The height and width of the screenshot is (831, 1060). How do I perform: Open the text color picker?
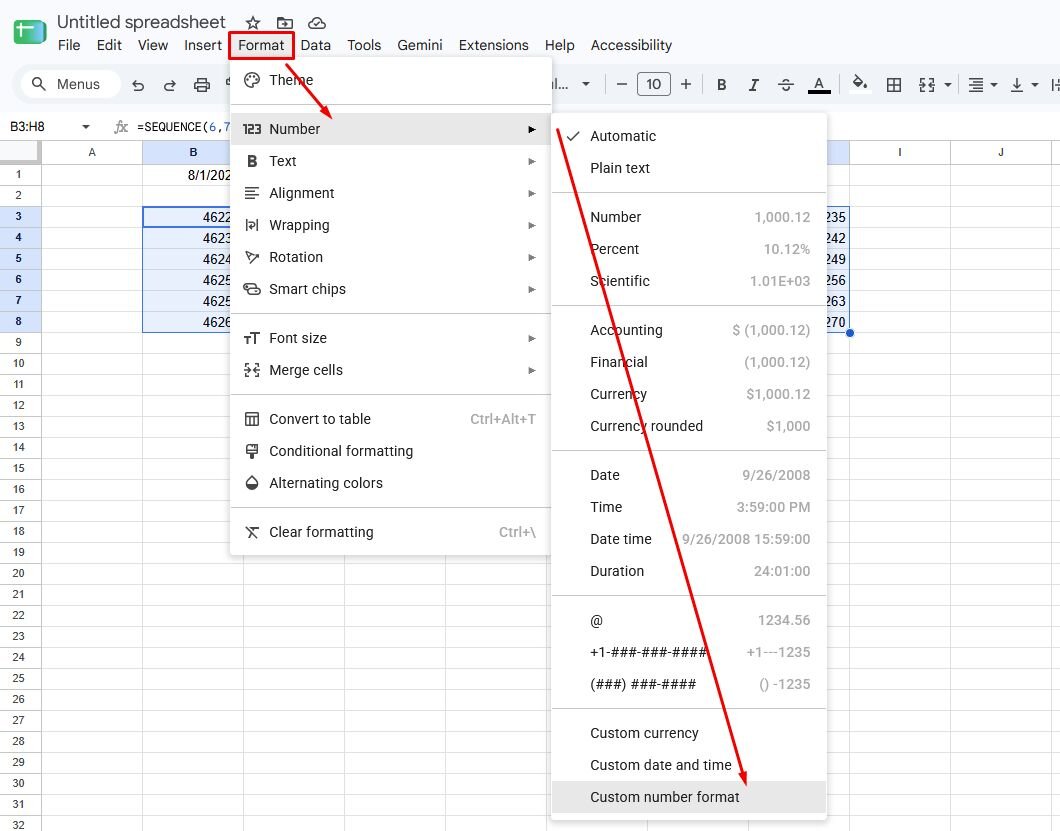pos(819,85)
